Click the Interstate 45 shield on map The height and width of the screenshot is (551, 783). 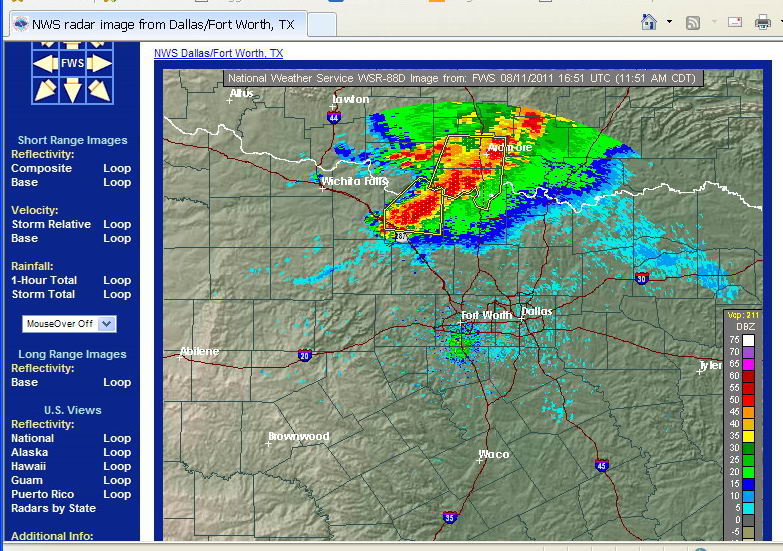click(602, 465)
